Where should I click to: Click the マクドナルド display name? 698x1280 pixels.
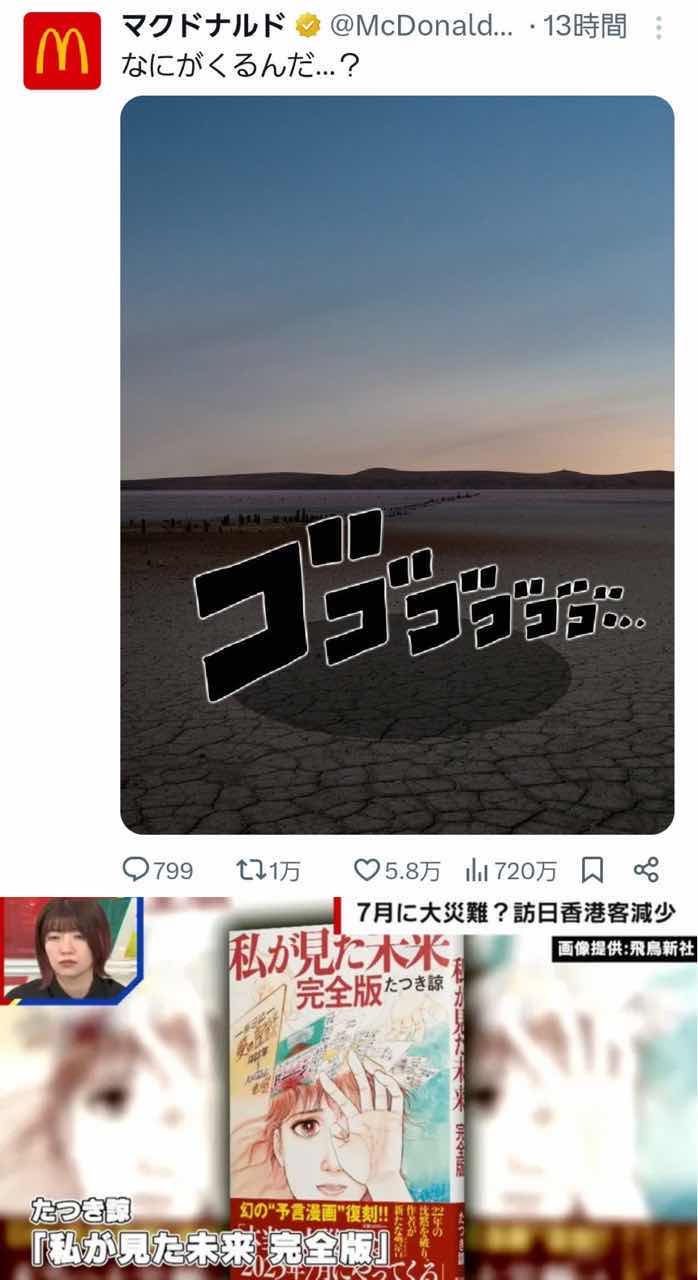[x=203, y=27]
